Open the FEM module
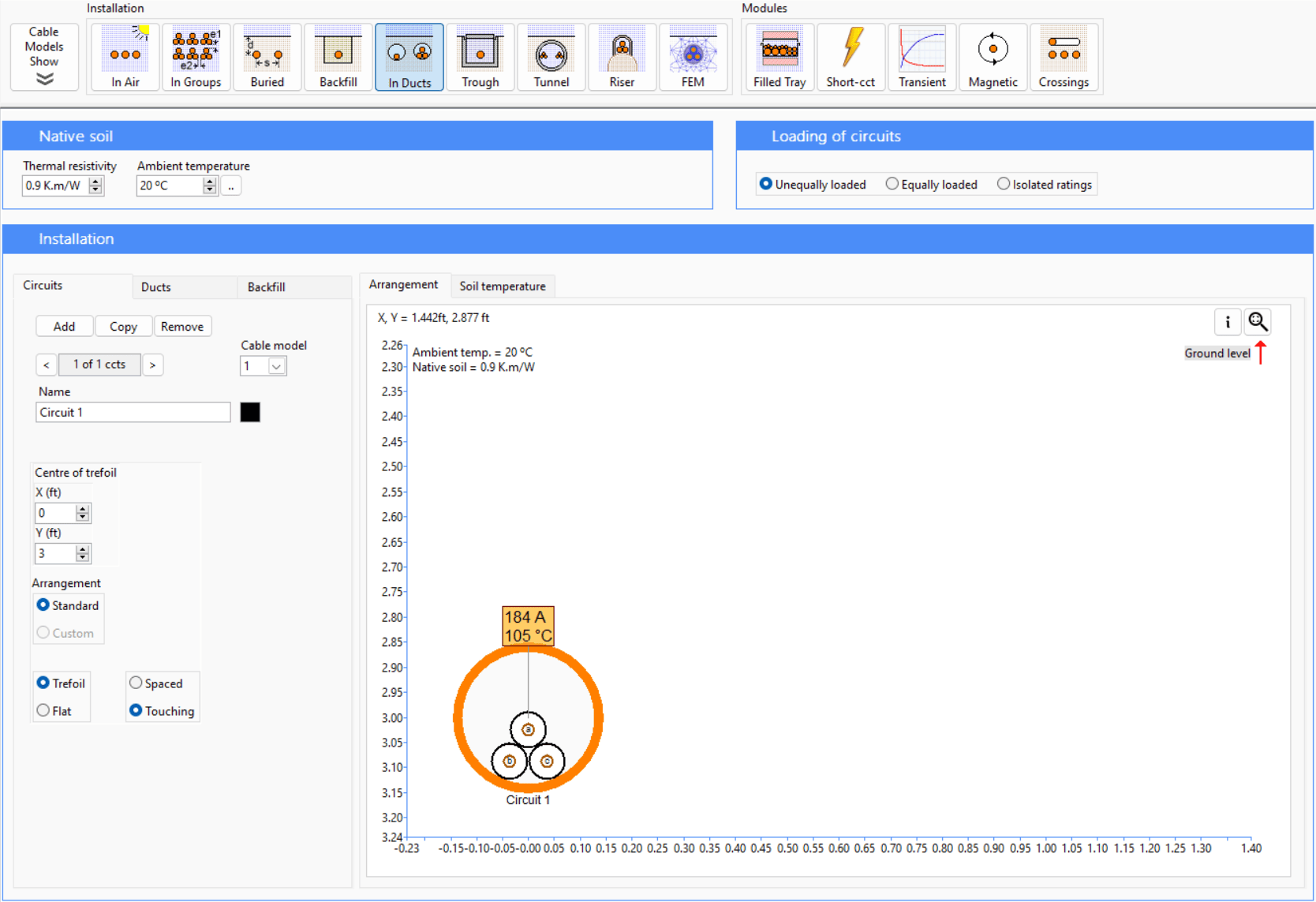The image size is (1316, 902). (x=693, y=55)
